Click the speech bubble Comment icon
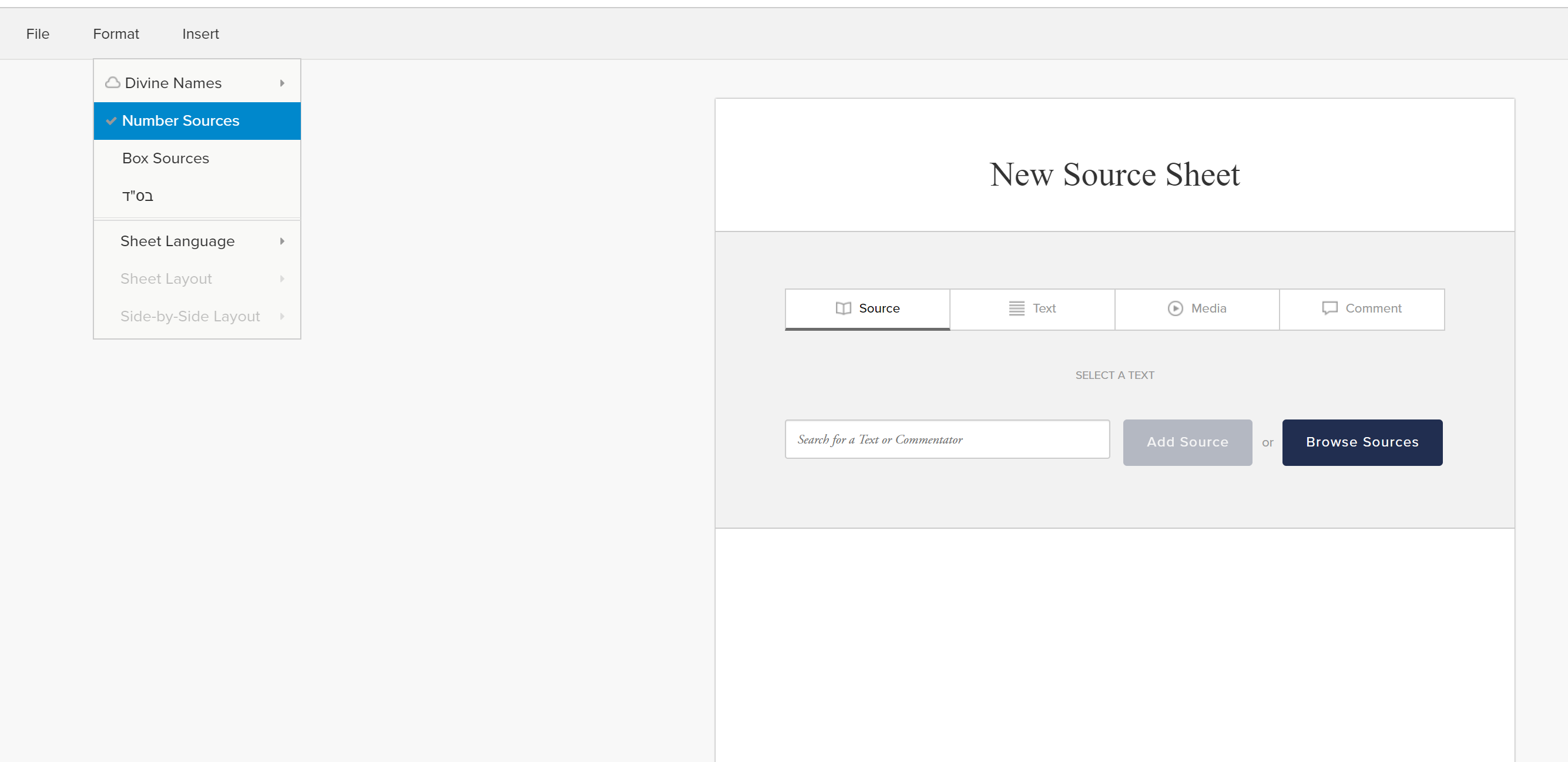 (1329, 308)
